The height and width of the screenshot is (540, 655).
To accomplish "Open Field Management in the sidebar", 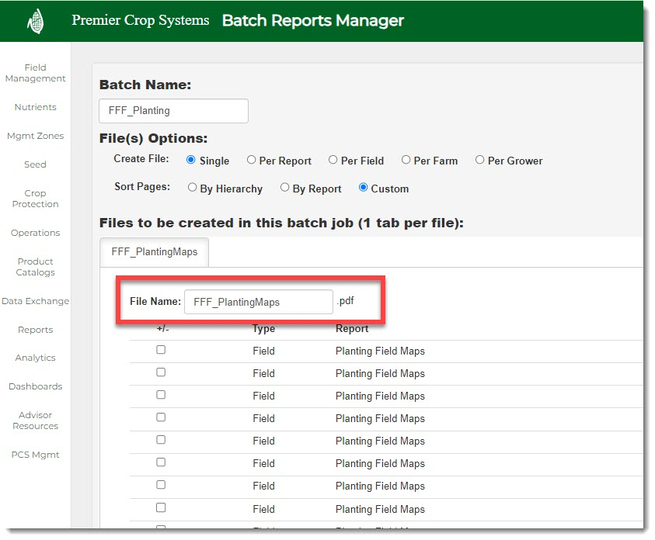I will (35, 73).
